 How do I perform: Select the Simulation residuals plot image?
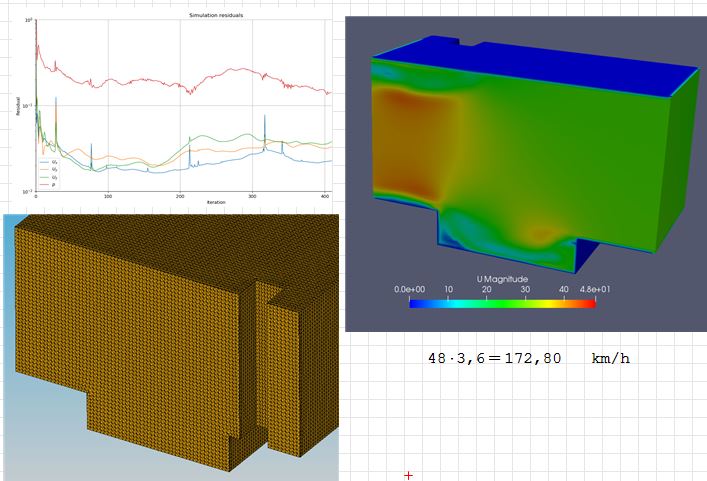pos(171,108)
